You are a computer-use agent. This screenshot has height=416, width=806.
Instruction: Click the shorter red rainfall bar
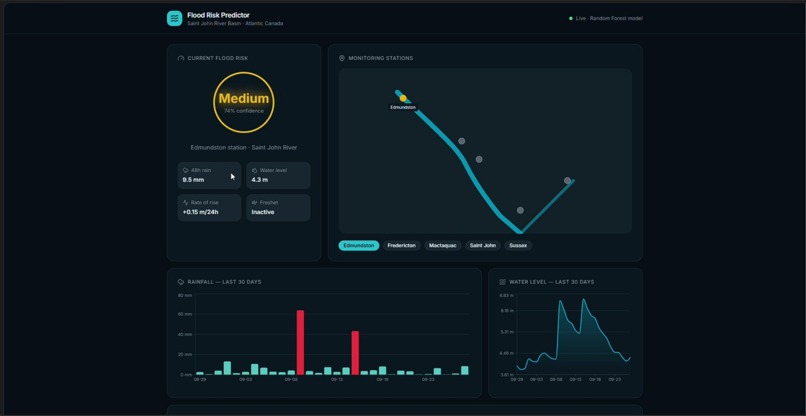point(355,353)
